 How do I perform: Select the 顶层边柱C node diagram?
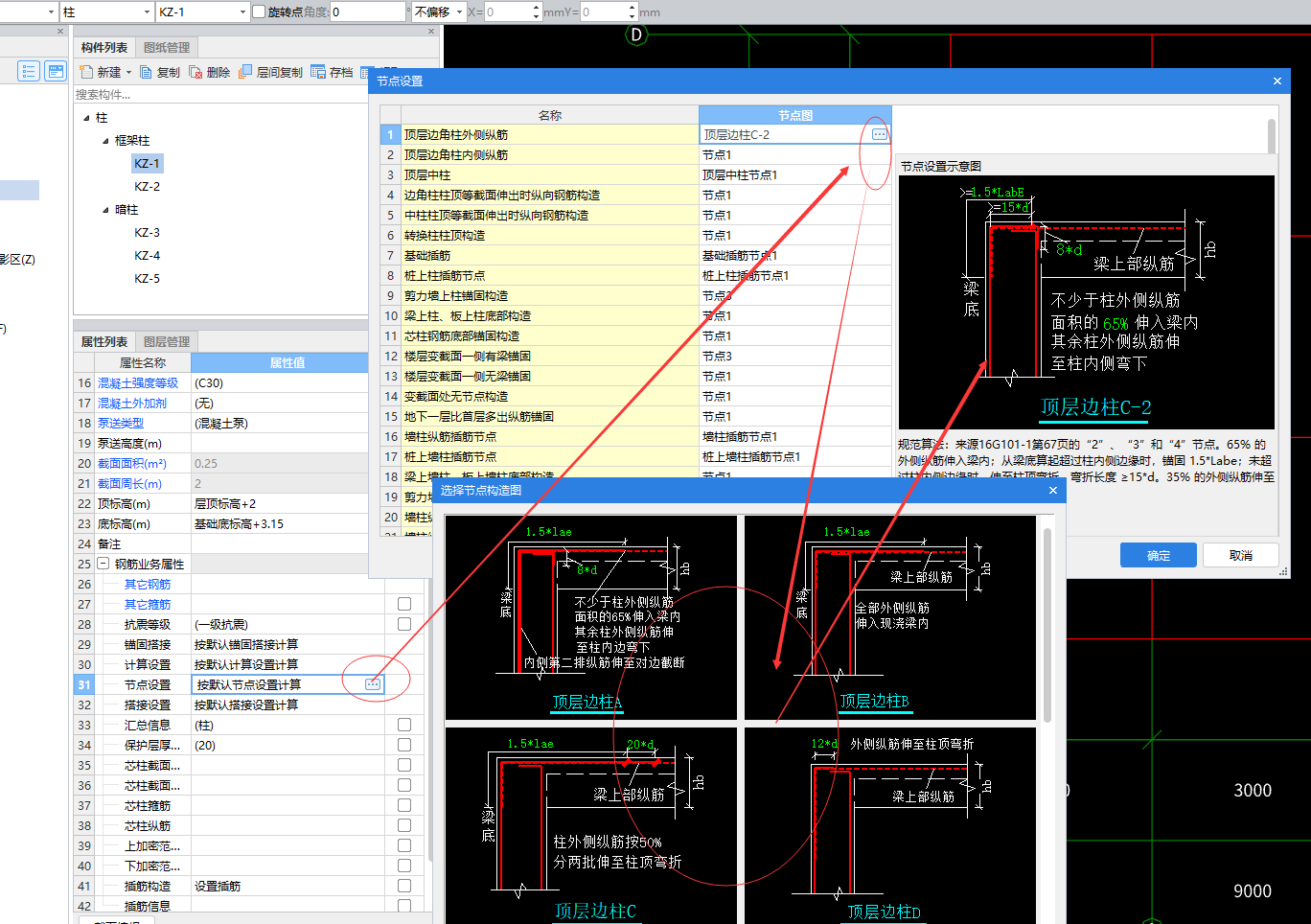click(591, 826)
